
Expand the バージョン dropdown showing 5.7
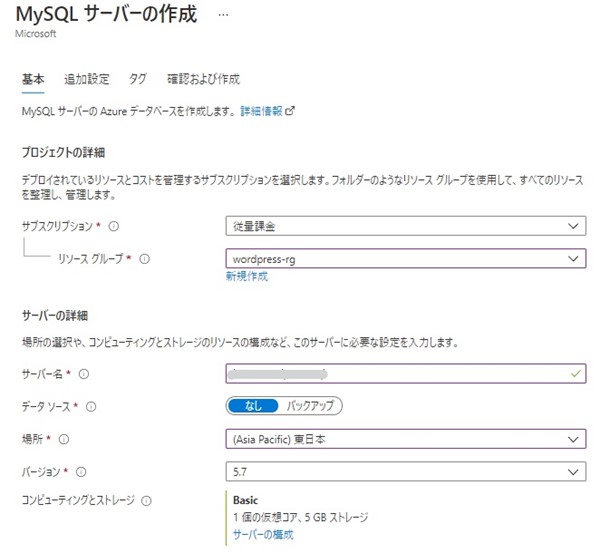pos(405,471)
